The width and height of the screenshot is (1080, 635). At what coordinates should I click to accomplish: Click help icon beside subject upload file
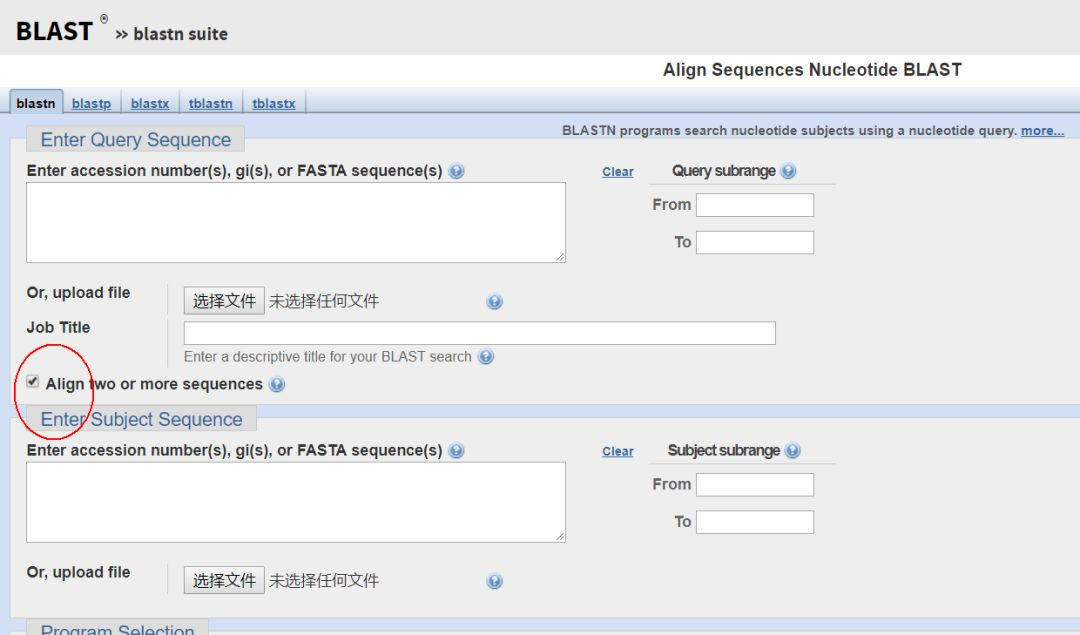[x=494, y=581]
